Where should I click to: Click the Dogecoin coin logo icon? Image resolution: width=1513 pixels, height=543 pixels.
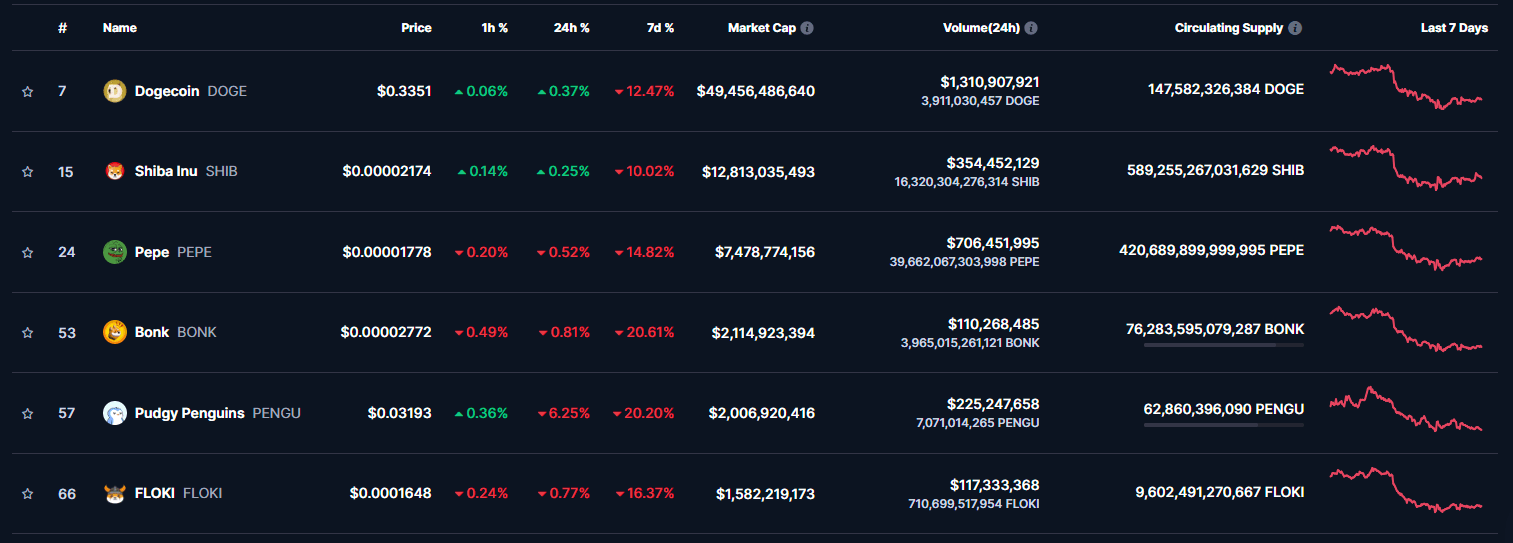115,91
